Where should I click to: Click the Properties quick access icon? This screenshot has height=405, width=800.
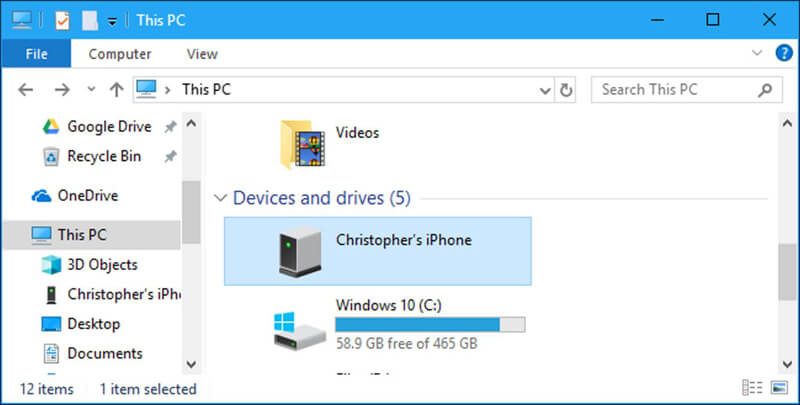(x=62, y=20)
